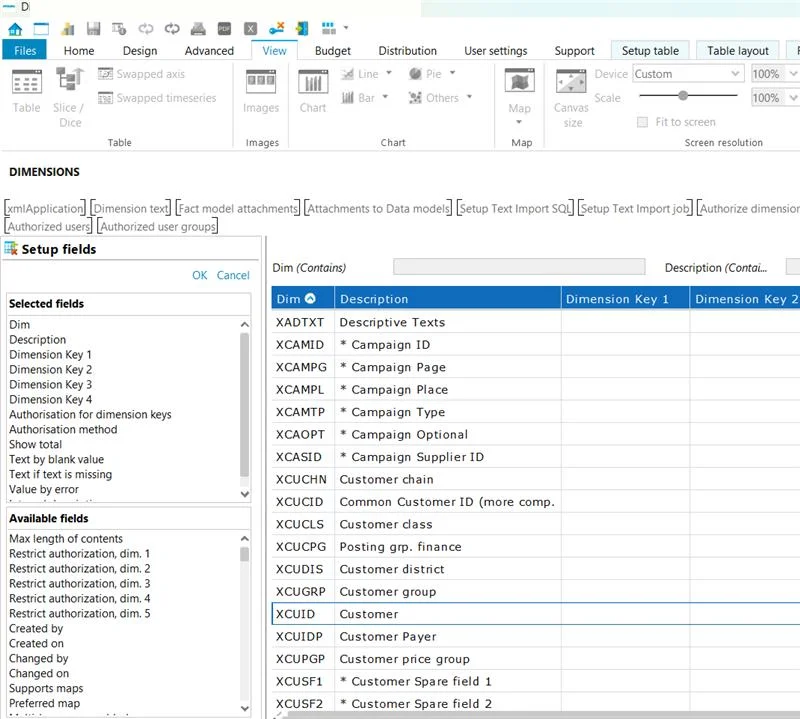Click the Description column header
800x719 pixels.
447,299
